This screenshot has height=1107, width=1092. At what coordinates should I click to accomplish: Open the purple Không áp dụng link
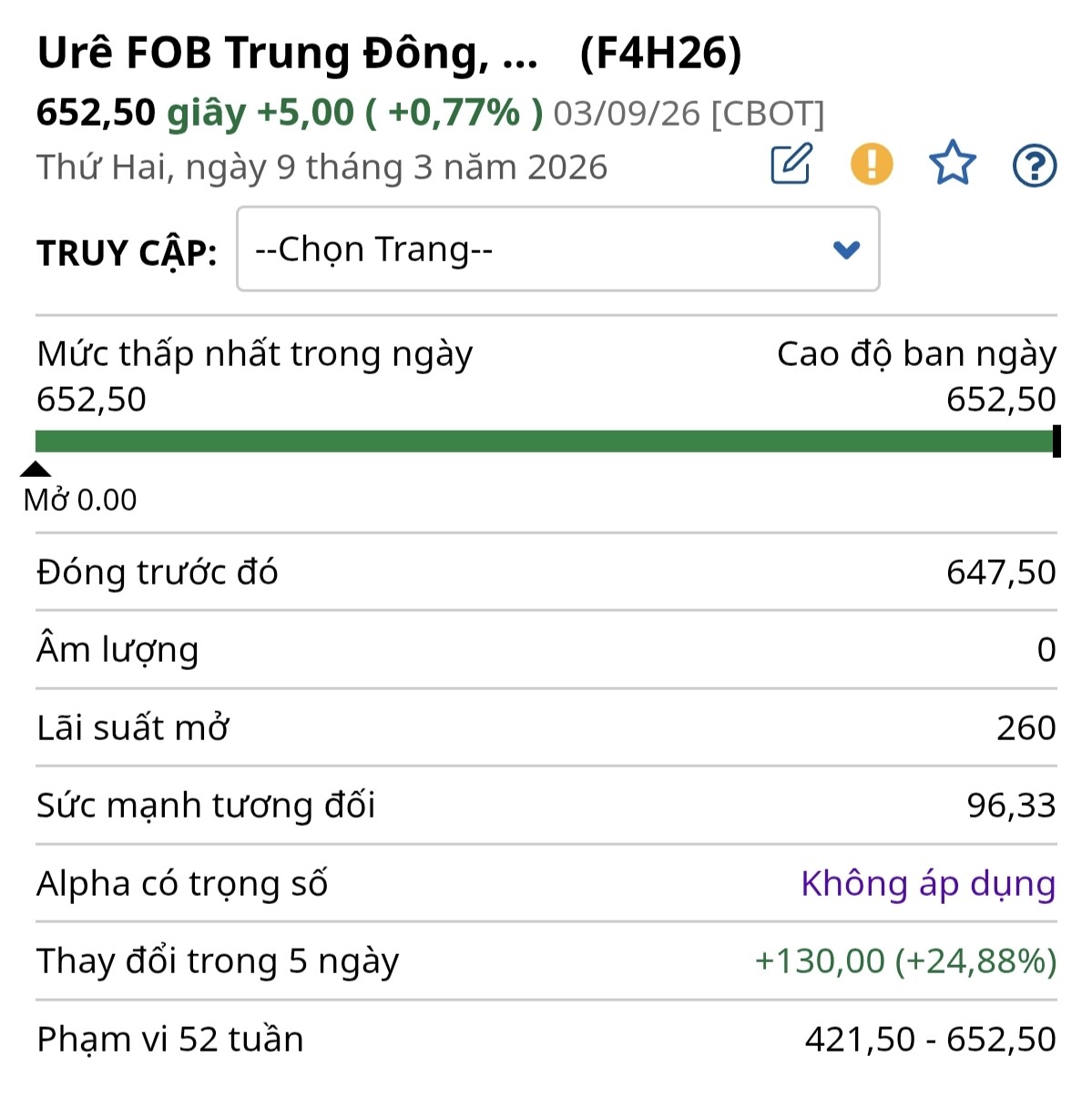point(927,883)
